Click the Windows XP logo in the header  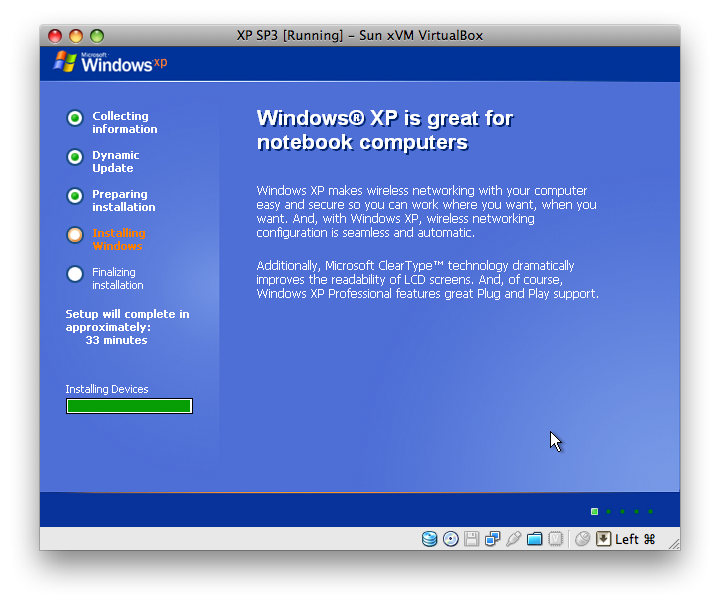[111, 62]
